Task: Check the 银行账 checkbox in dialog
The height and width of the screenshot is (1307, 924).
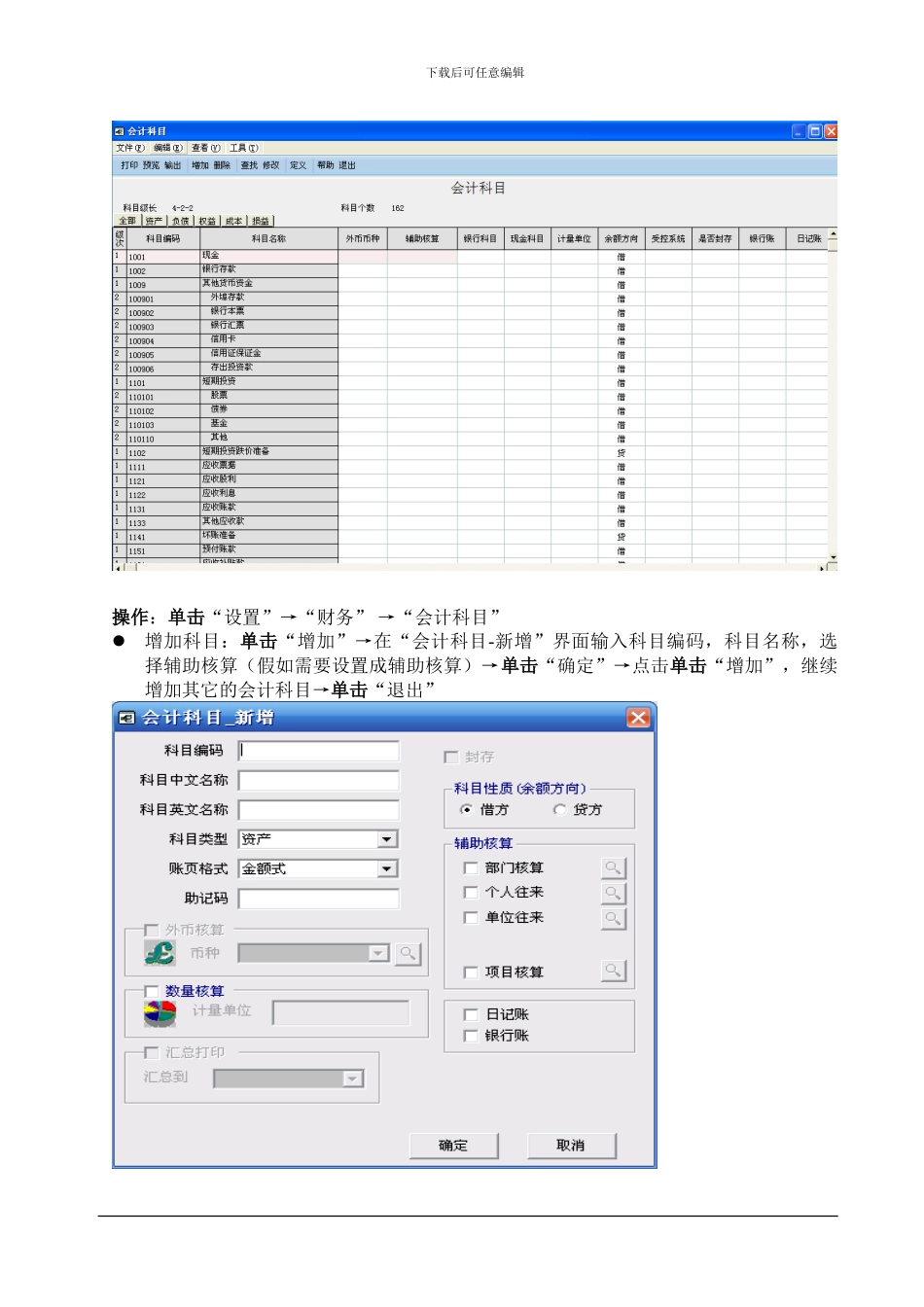Action: [x=471, y=1036]
